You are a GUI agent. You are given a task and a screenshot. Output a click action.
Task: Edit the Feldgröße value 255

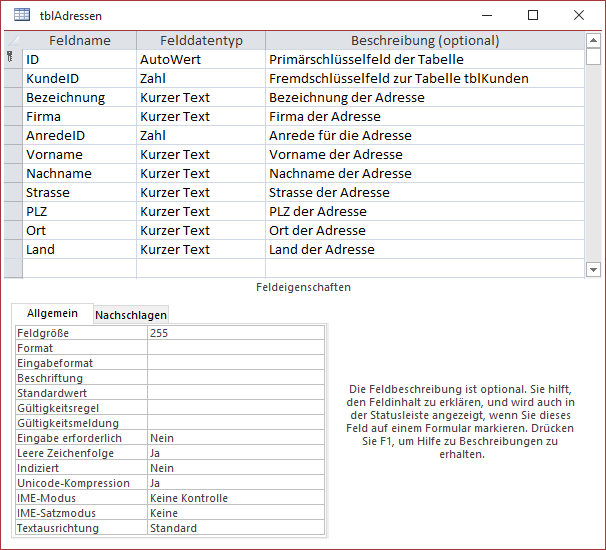pyautogui.click(x=236, y=333)
